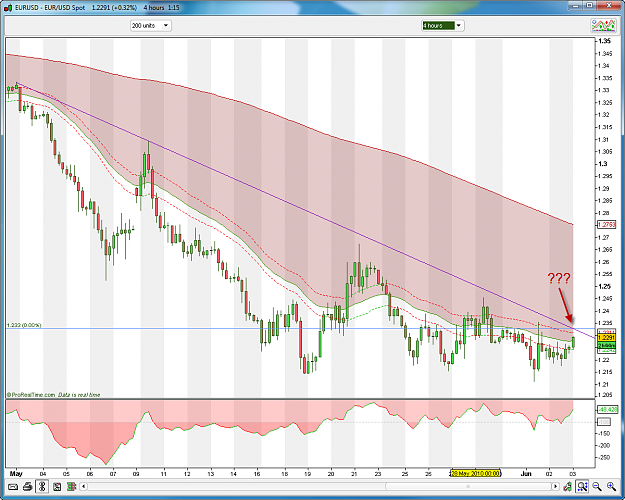Click the red 1.2753 moving average price label
The width and height of the screenshot is (625, 500).
[x=607, y=225]
